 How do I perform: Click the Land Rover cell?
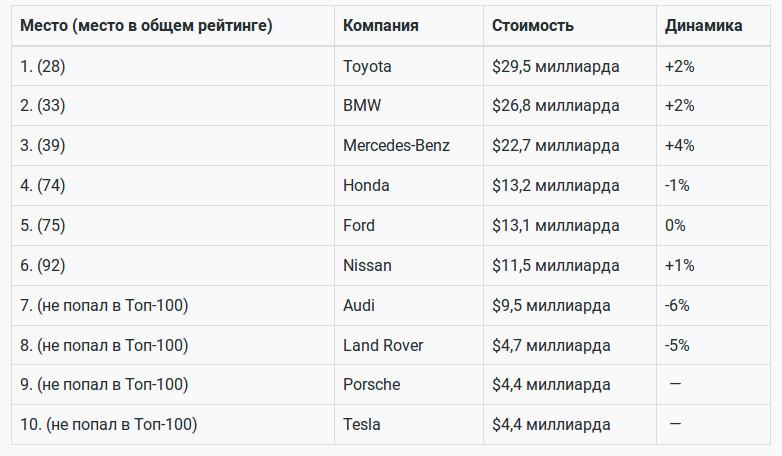point(383,345)
